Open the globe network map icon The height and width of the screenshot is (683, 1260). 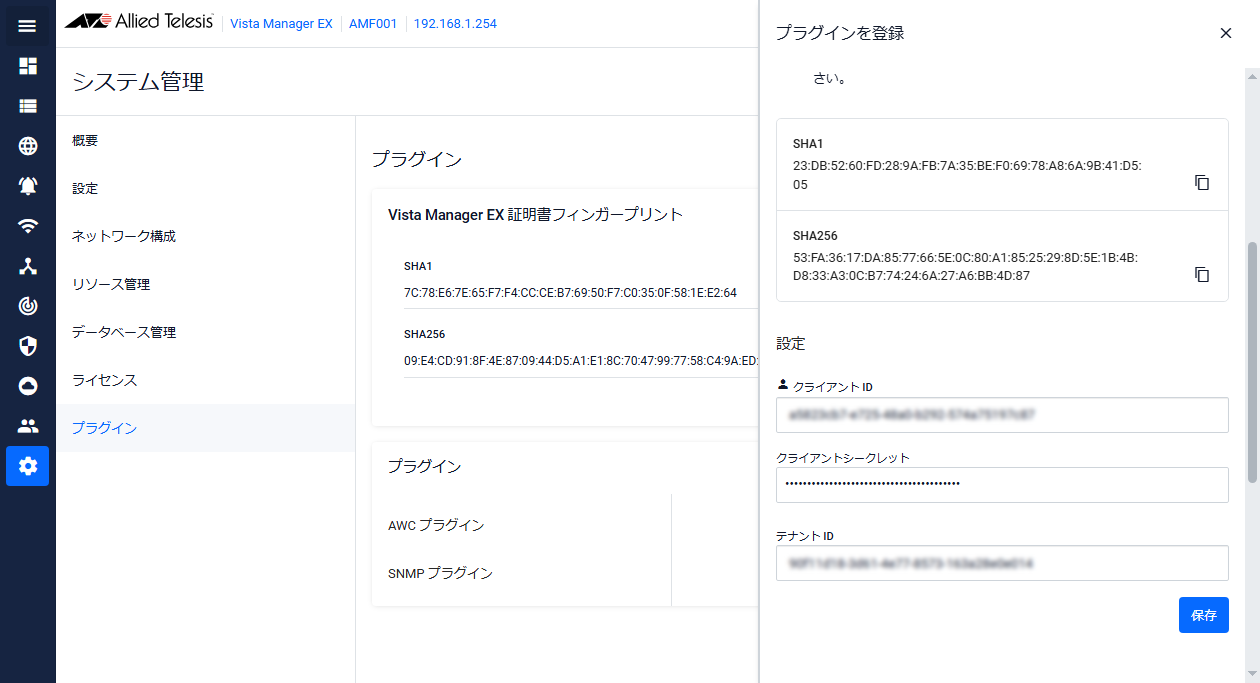[28, 146]
